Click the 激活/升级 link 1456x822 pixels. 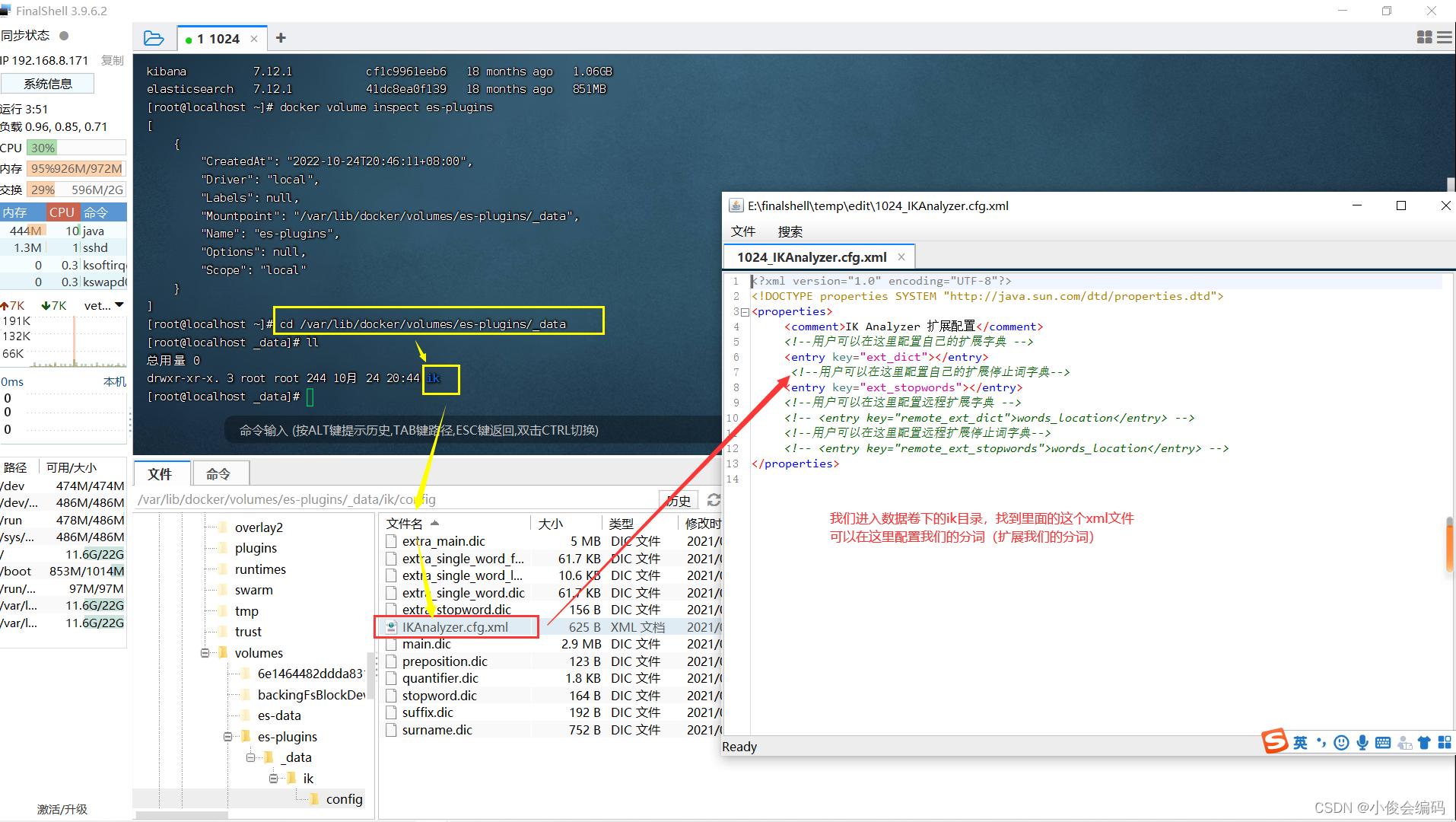pyautogui.click(x=62, y=809)
